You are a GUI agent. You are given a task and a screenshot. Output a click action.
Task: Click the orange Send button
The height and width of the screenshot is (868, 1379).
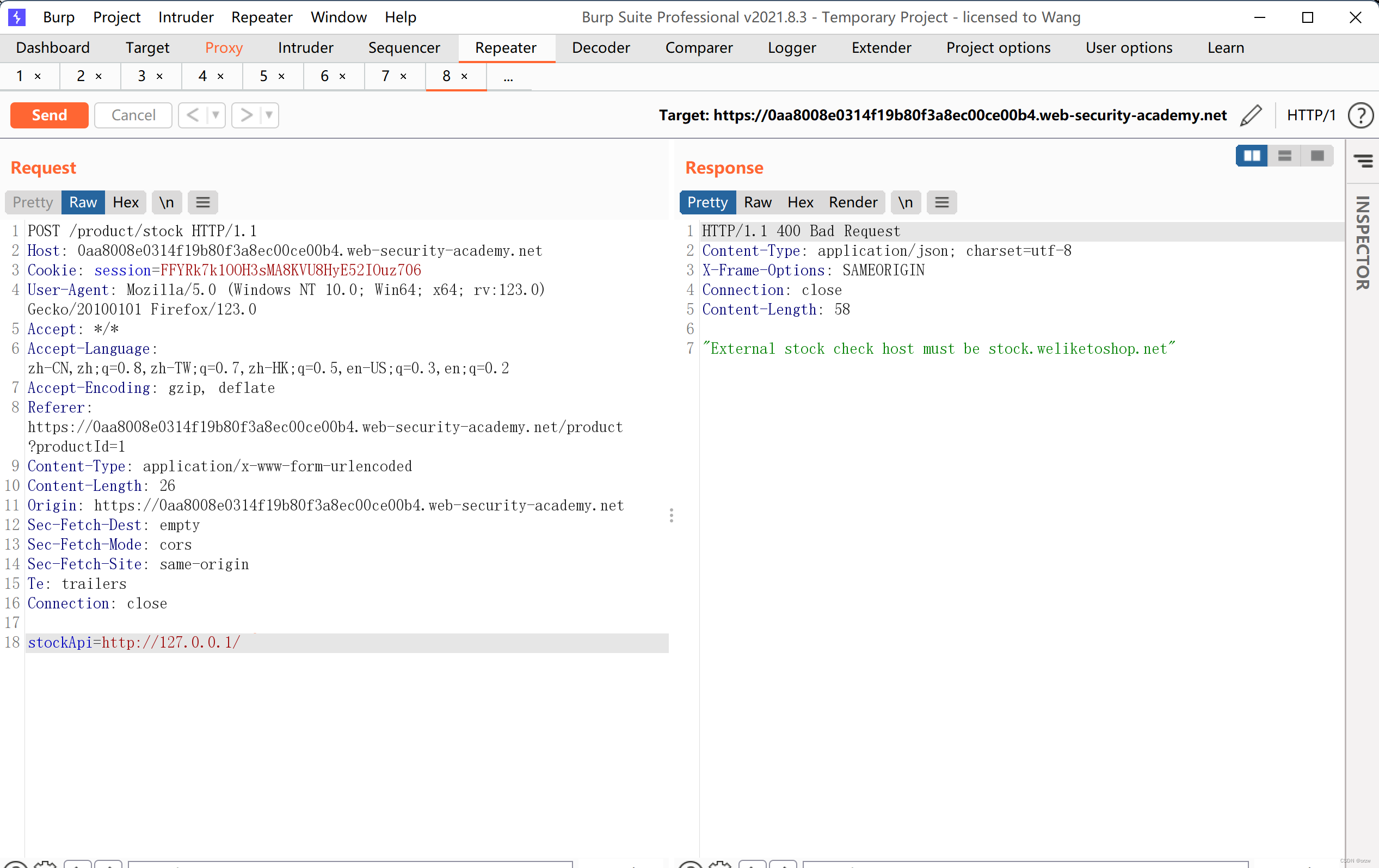click(49, 115)
